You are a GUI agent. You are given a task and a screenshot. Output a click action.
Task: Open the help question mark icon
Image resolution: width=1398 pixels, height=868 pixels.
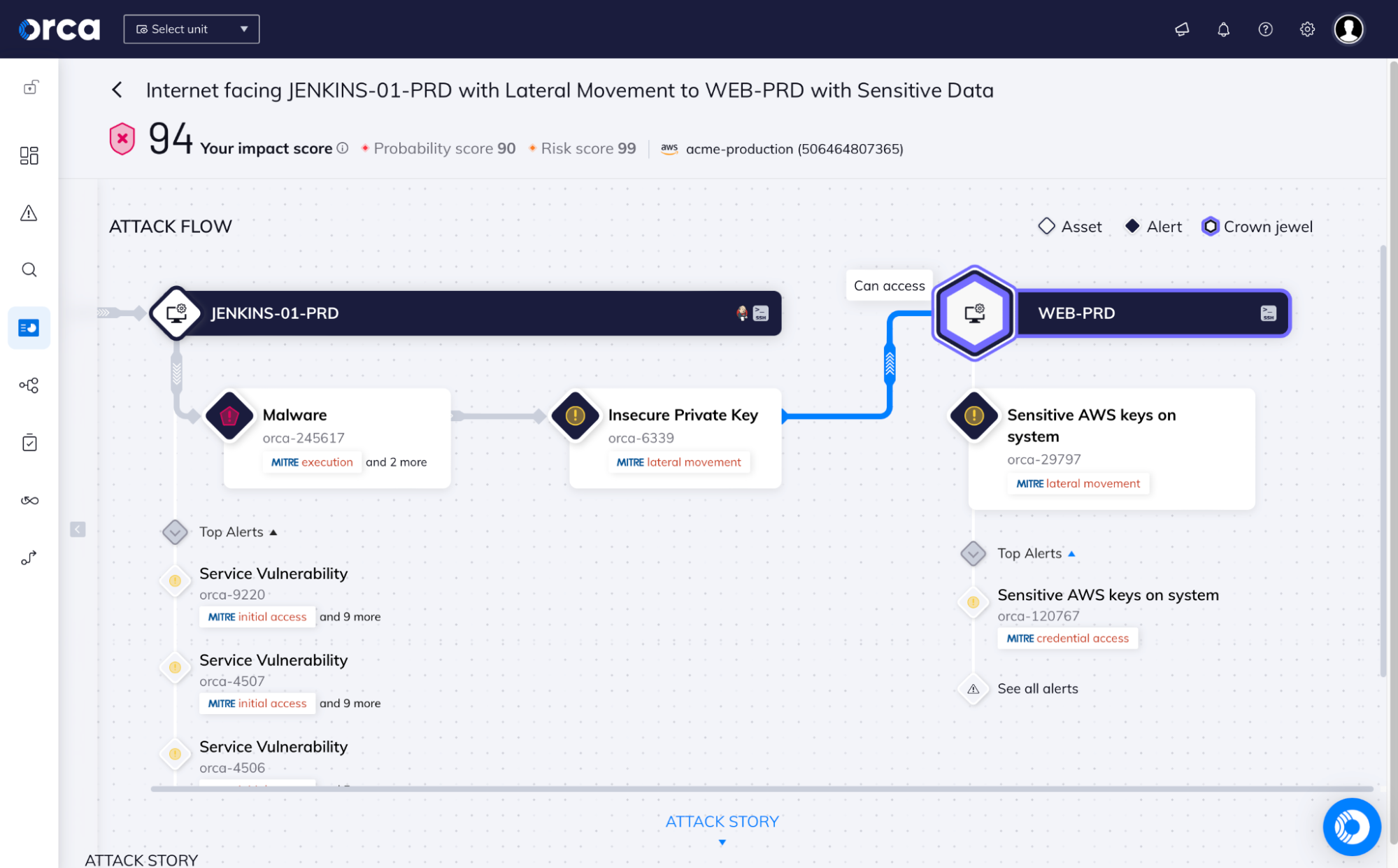[x=1265, y=29]
